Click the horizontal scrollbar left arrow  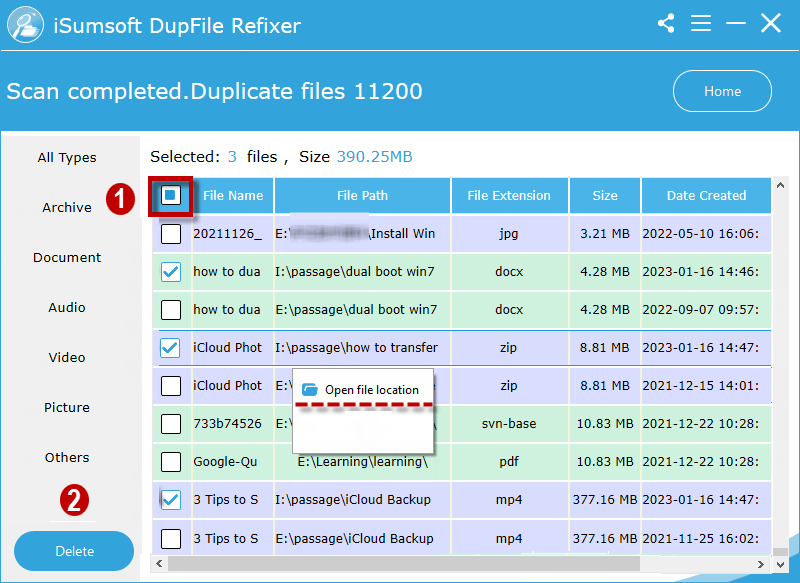click(x=159, y=564)
